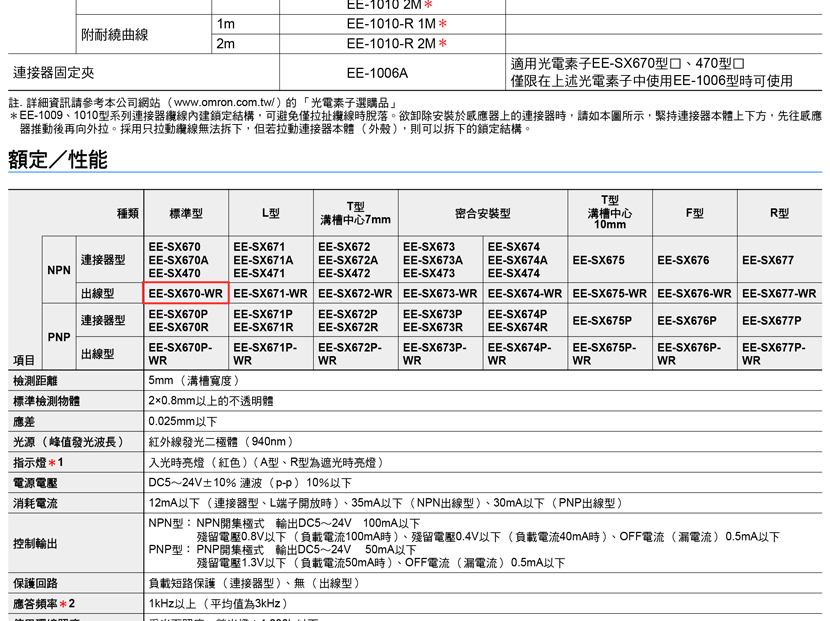Click the www.omron.com.tw website address

click(x=226, y=103)
